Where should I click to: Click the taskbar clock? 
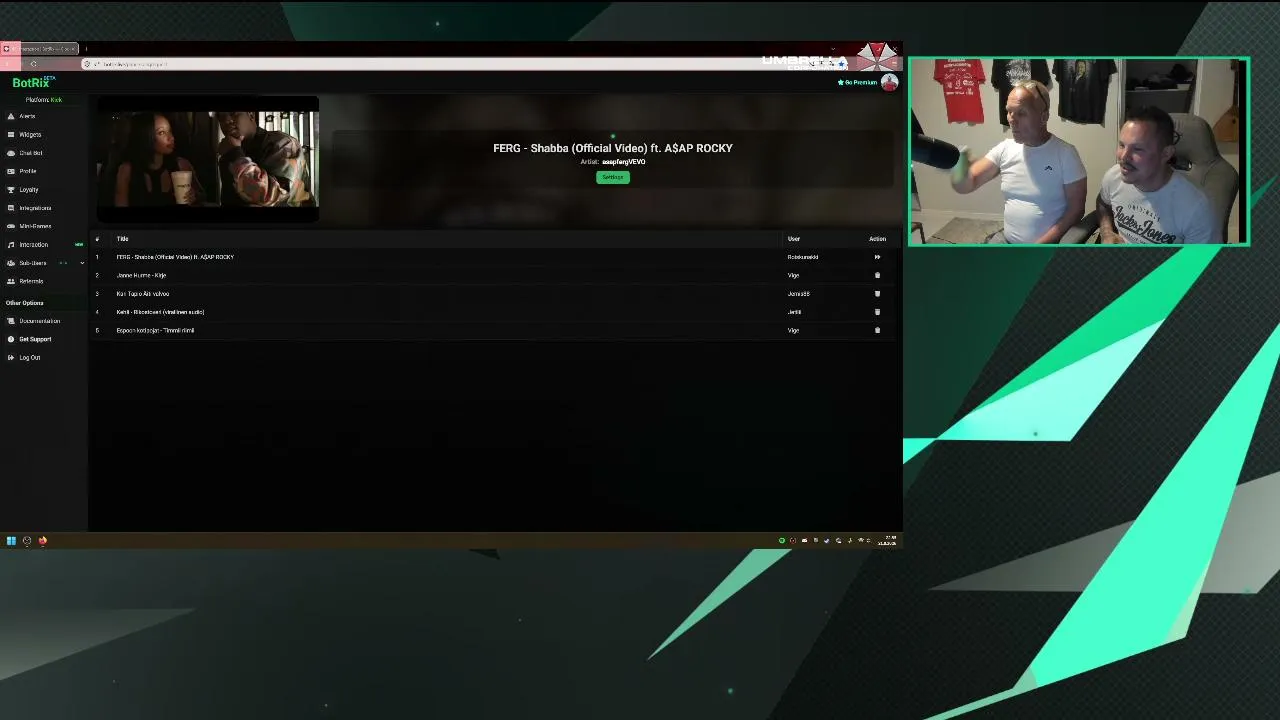point(887,541)
